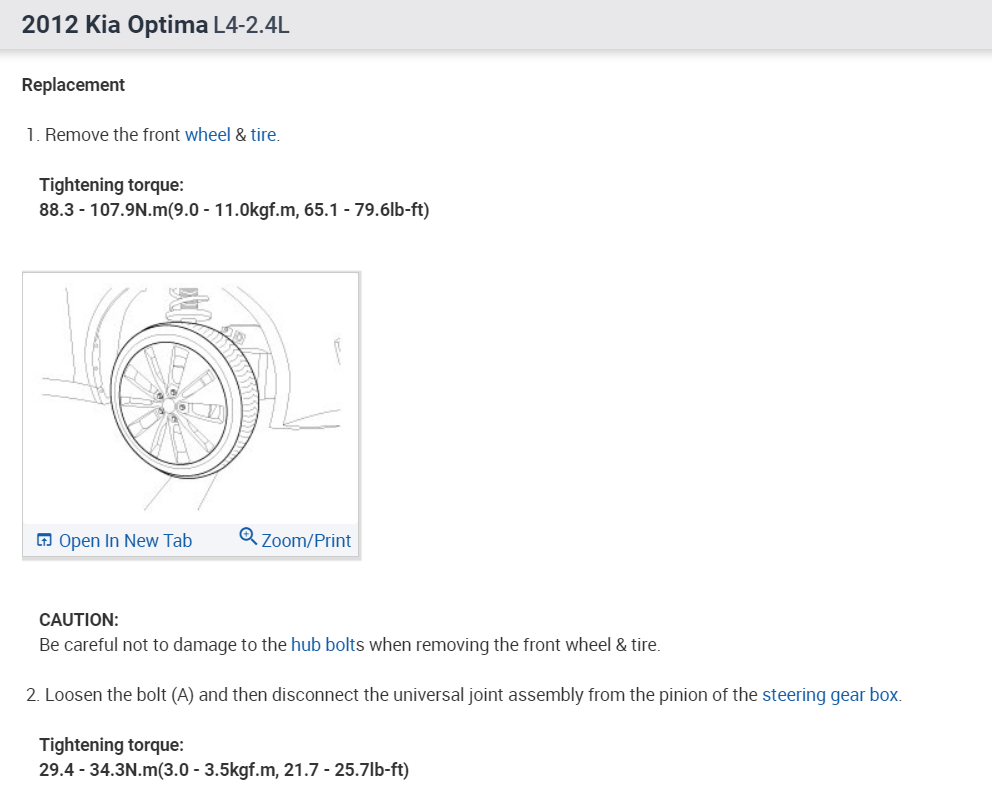Click the "Open In New Tab" text link

[x=125, y=541]
